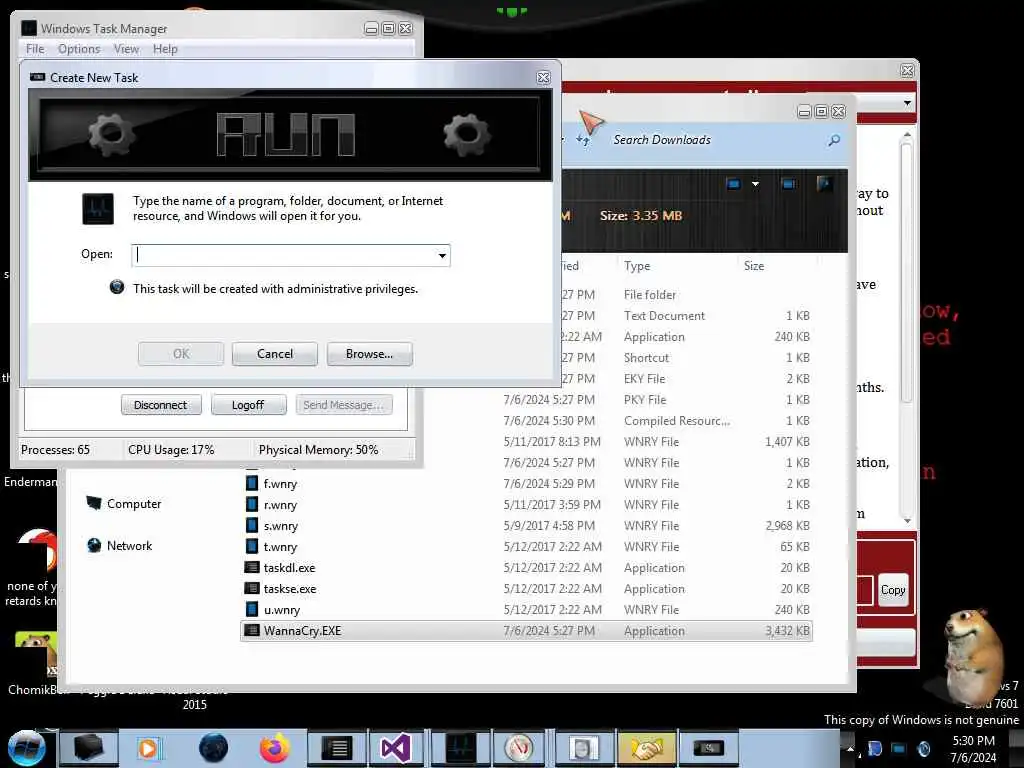The height and width of the screenshot is (768, 1024).
Task: Click the black list-window taskbar icon
Action: point(337,748)
